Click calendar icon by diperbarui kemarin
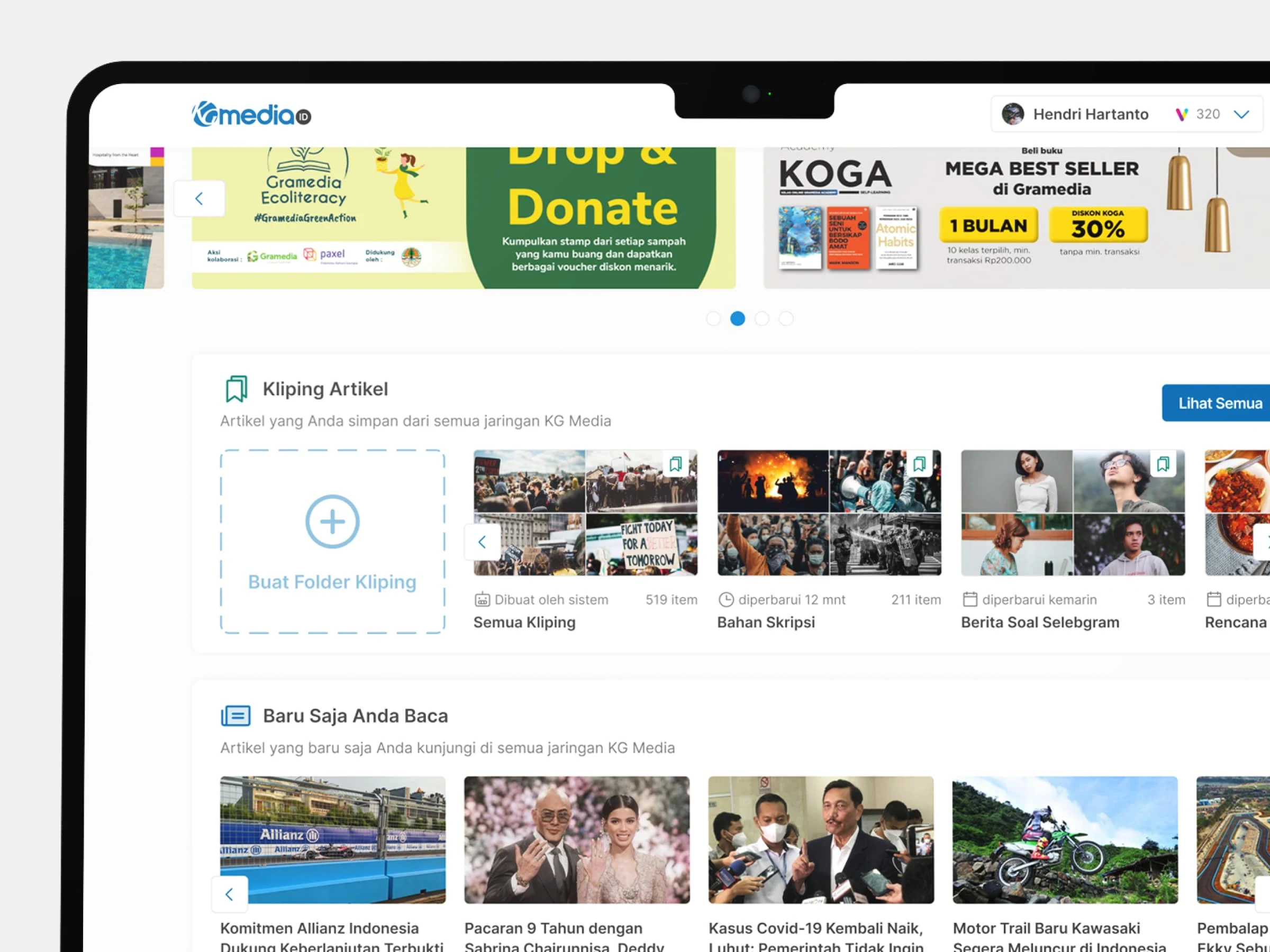Screen dimensions: 1270x952 (970, 600)
